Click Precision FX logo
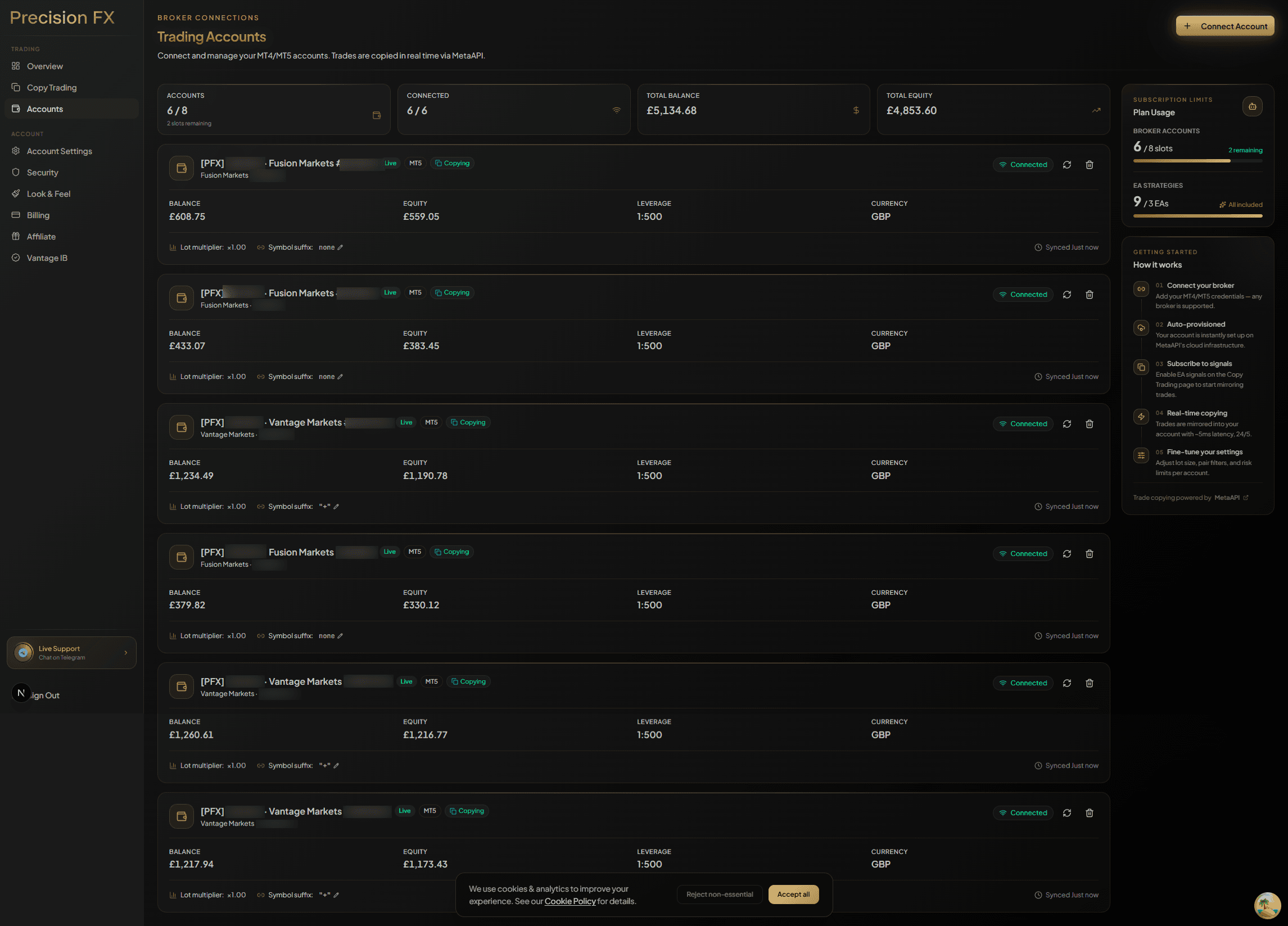Viewport: 1288px width, 926px height. point(62,17)
